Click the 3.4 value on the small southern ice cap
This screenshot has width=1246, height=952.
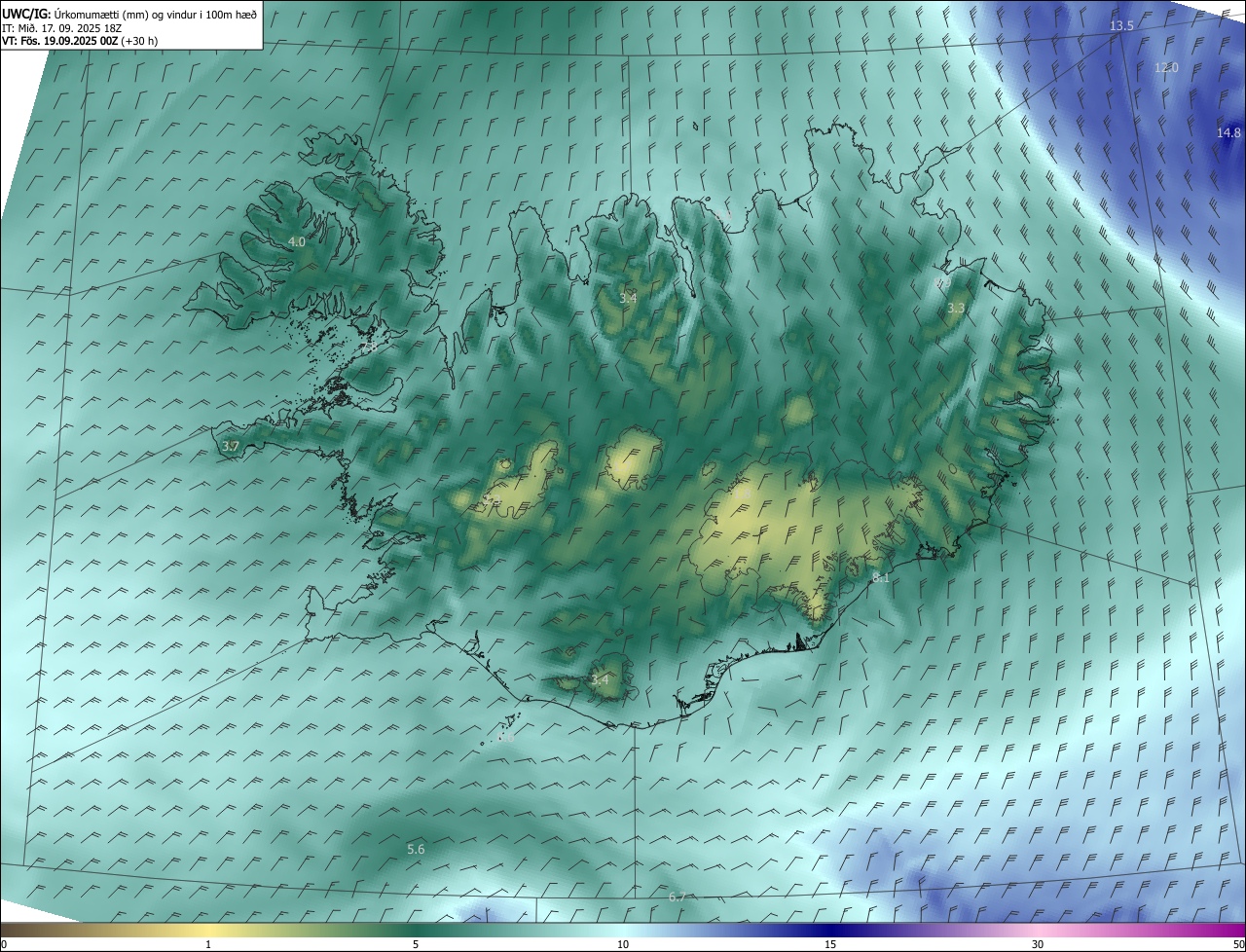(x=600, y=679)
